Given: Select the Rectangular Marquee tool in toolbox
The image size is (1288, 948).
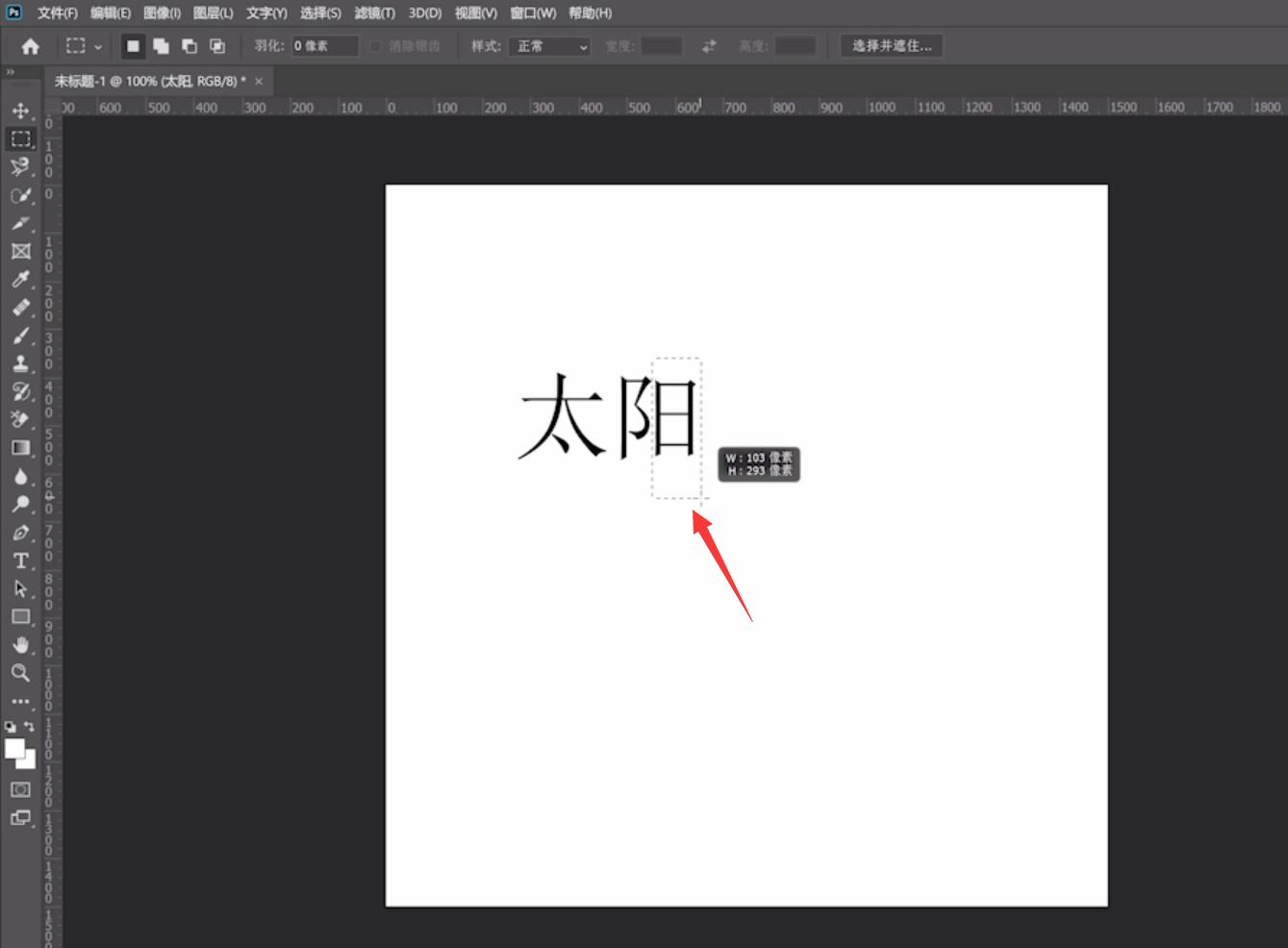Looking at the screenshot, I should click(20, 138).
